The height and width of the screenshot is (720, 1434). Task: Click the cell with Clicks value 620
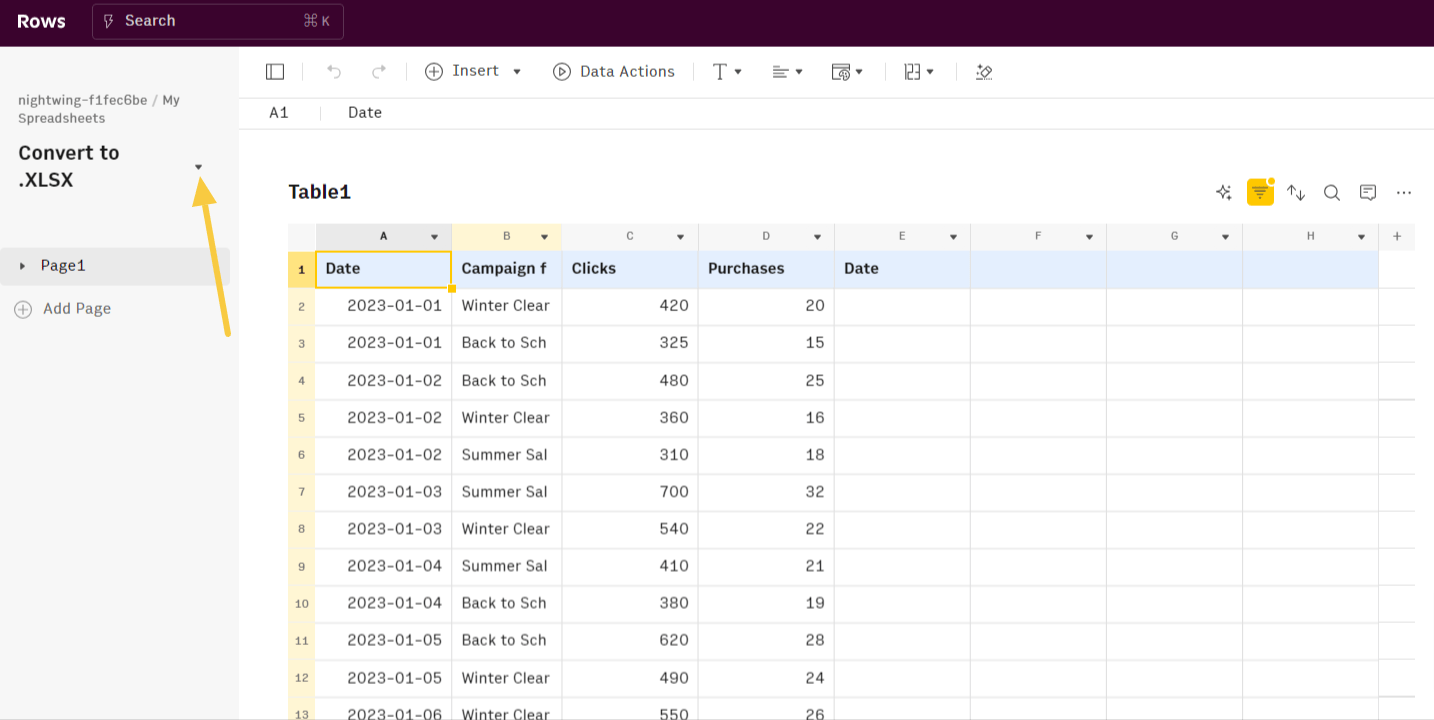(630, 640)
